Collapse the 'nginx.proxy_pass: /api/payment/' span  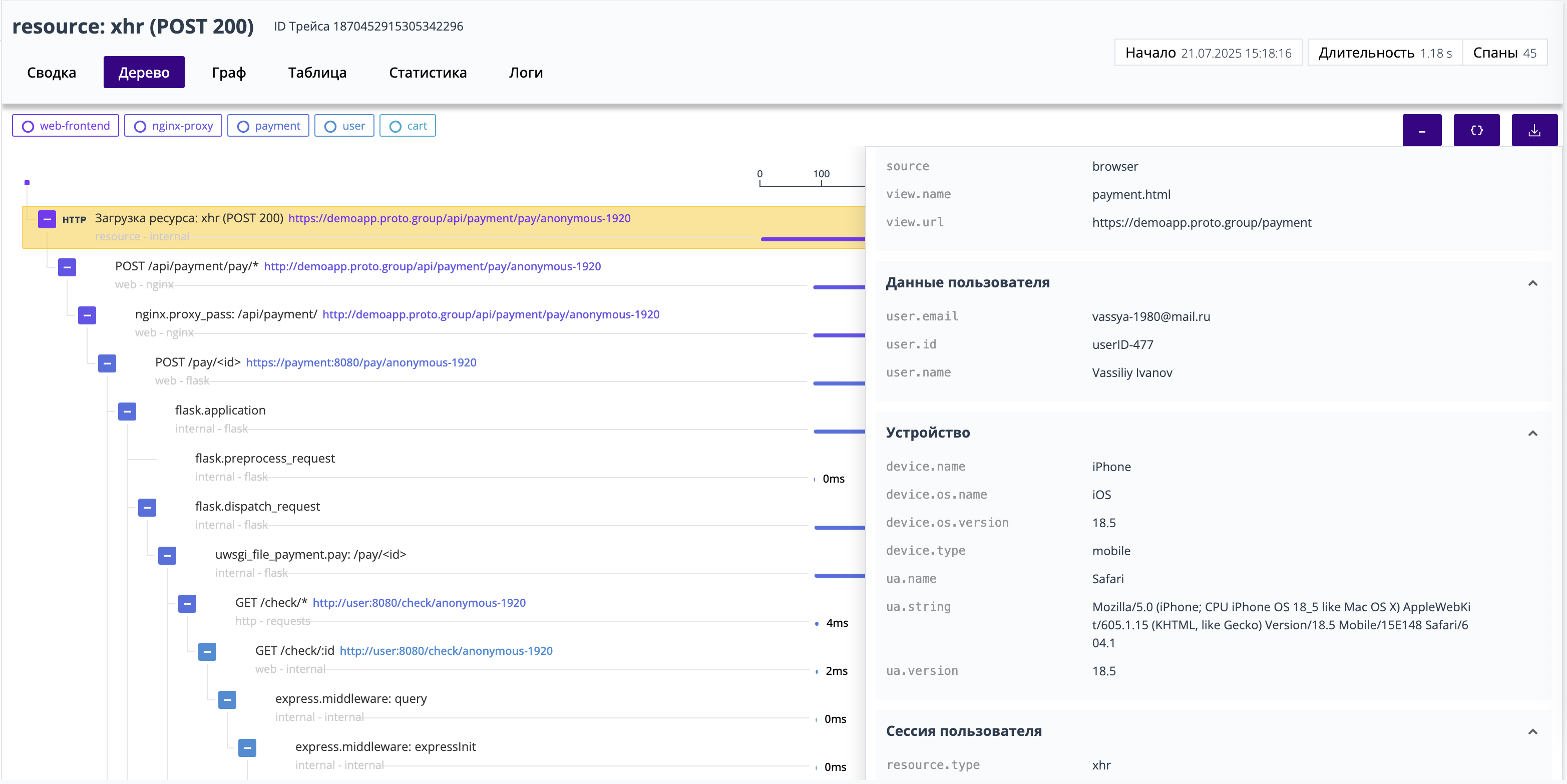pyautogui.click(x=87, y=315)
